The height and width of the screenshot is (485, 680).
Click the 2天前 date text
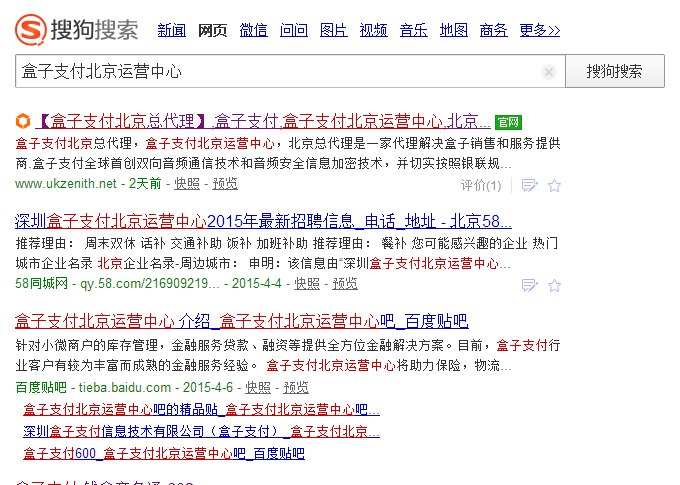tap(145, 184)
